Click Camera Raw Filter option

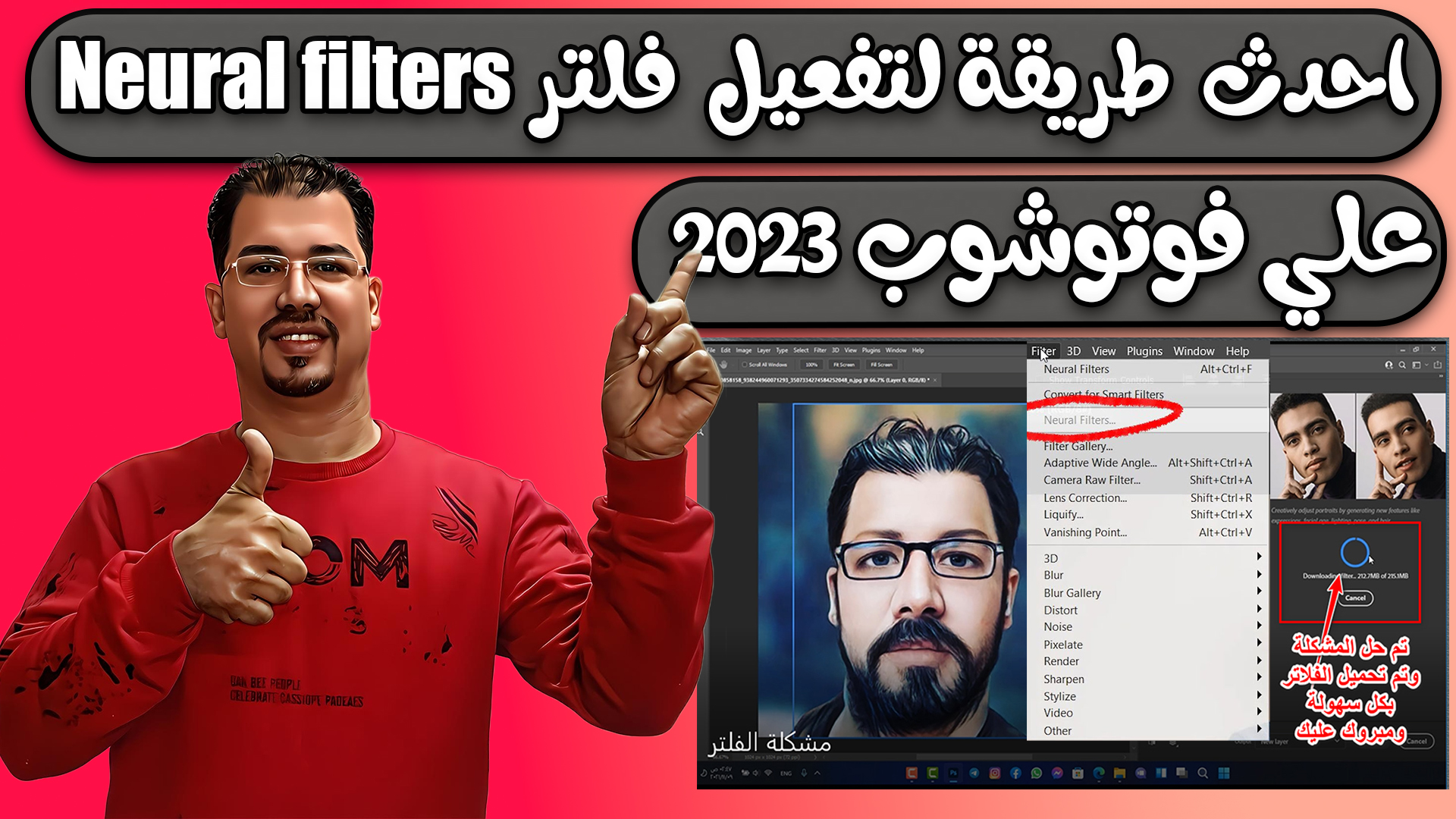[x=1088, y=481]
